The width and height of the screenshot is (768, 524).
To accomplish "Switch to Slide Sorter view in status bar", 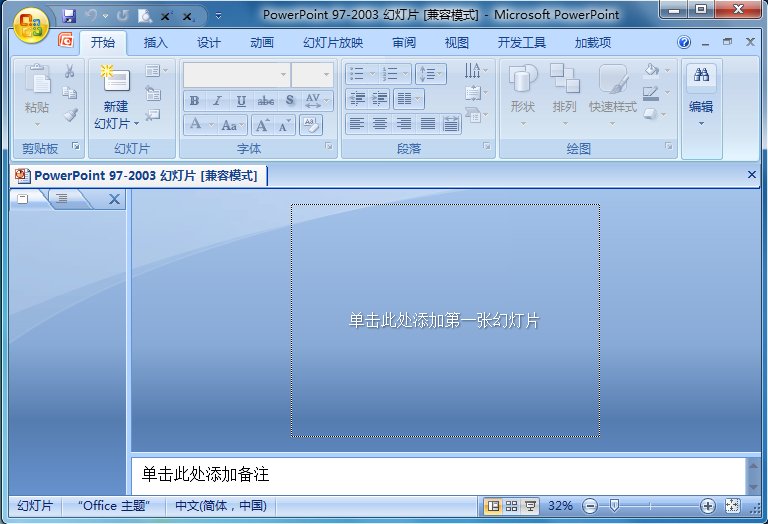I will point(511,506).
